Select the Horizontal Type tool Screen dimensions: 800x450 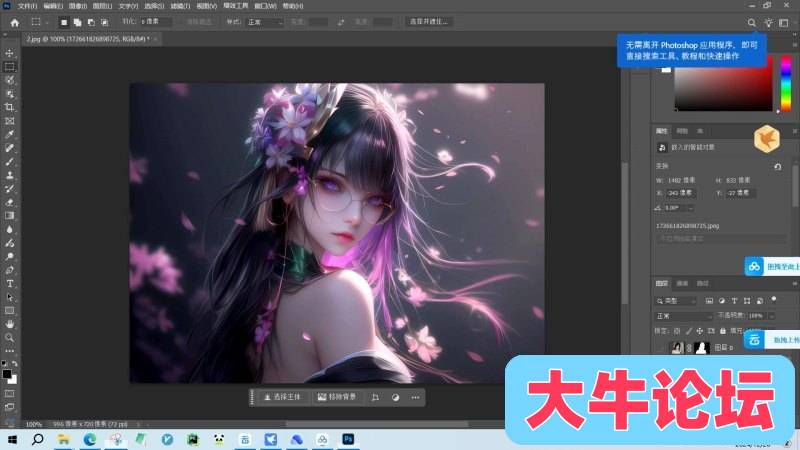pos(9,284)
